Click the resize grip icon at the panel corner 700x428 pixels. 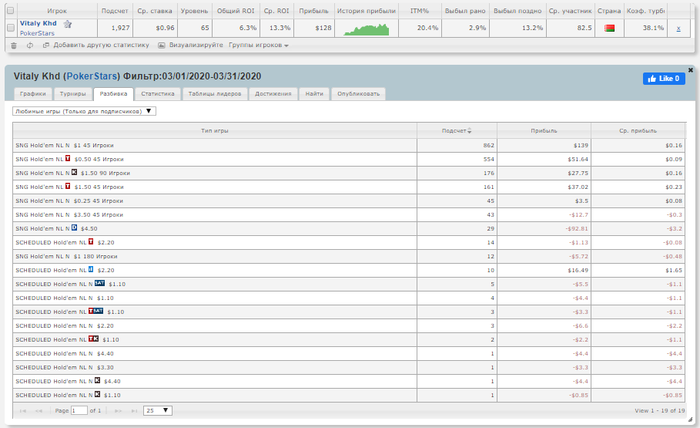690,419
